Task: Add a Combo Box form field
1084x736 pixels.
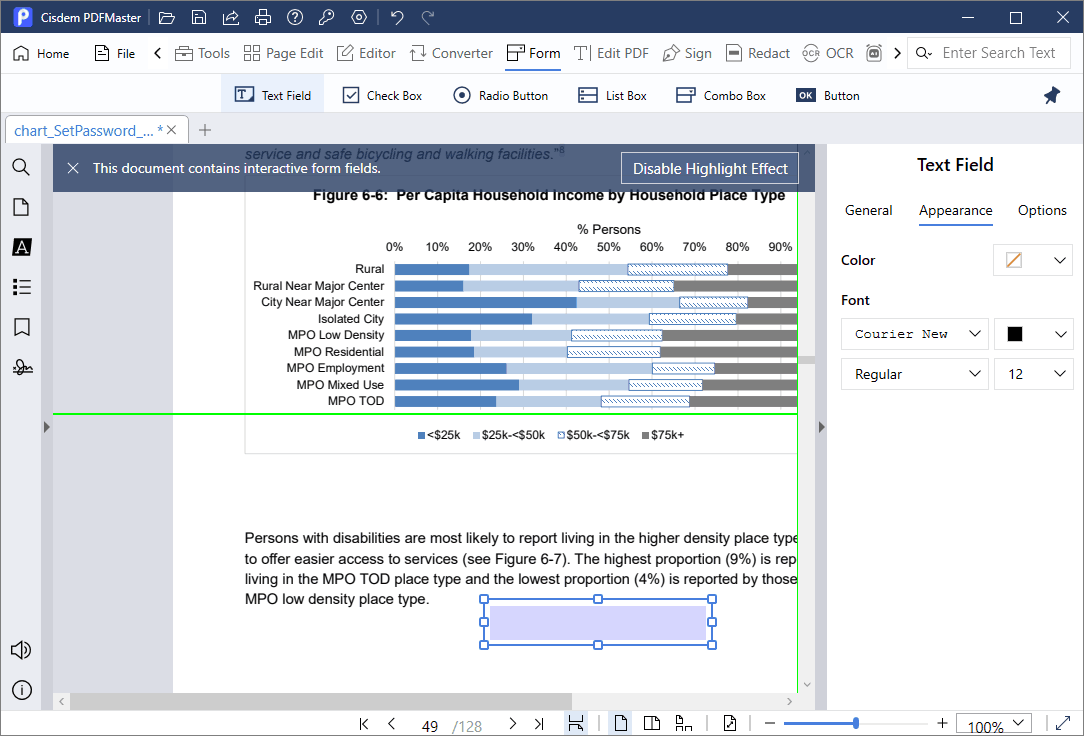Action: 721,95
